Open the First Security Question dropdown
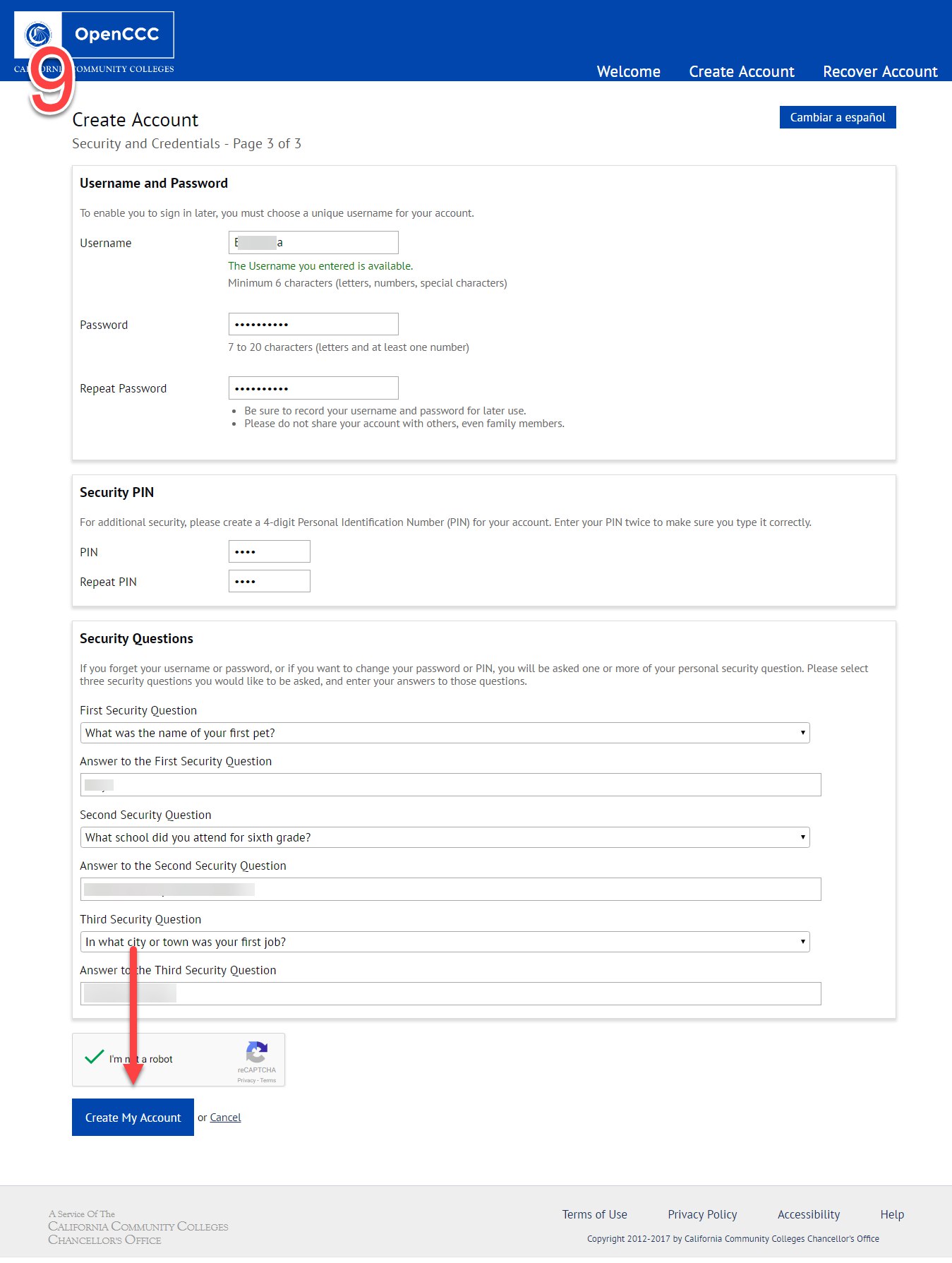Image resolution: width=952 pixels, height=1263 pixels. 445,733
